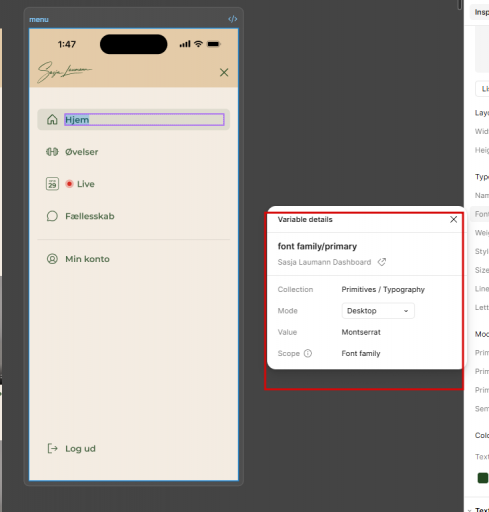Open the Live menu item
489x512 pixels.
[86, 184]
